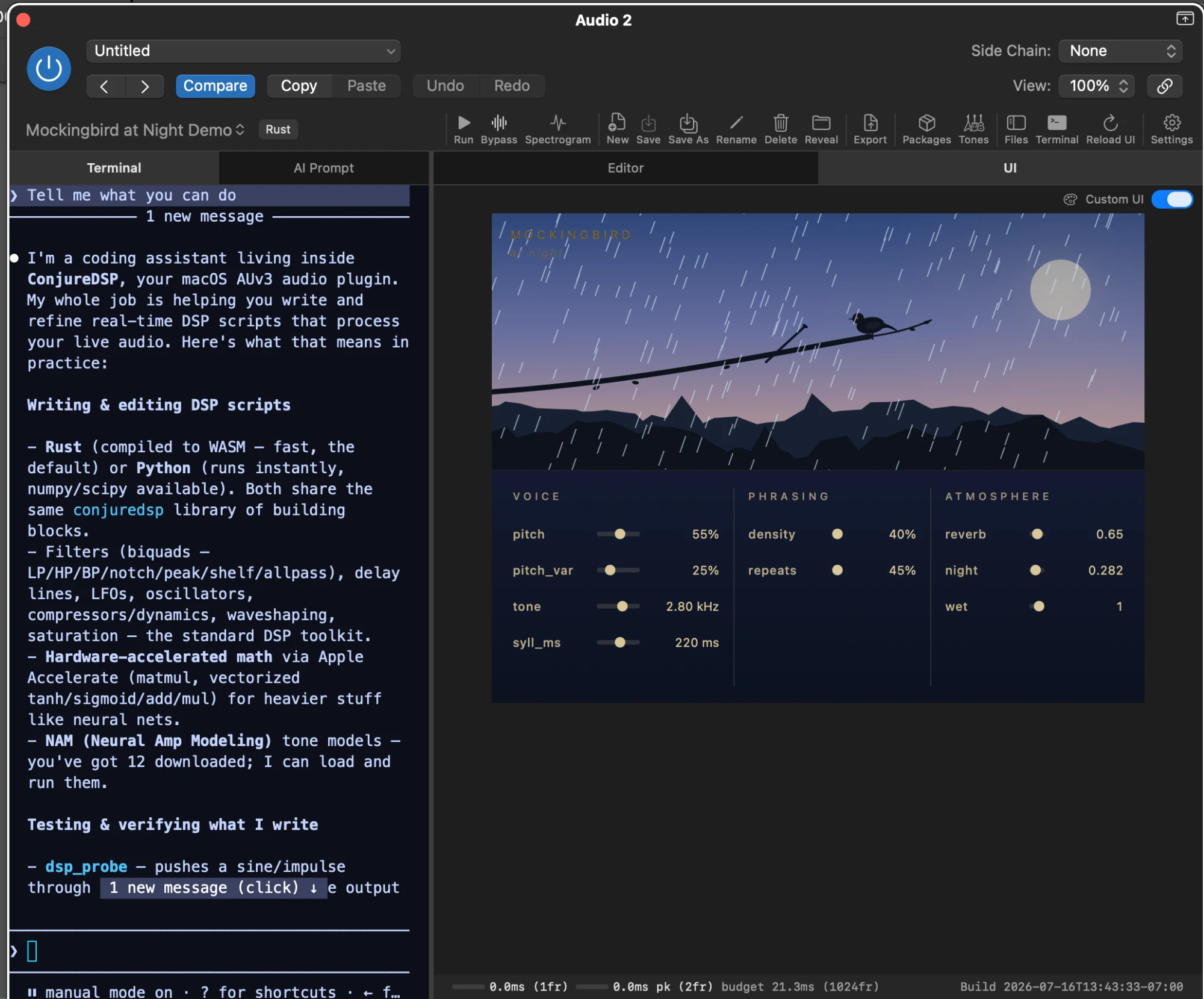Switch to the Terminal tab
This screenshot has height=999, width=1204.
tap(114, 168)
